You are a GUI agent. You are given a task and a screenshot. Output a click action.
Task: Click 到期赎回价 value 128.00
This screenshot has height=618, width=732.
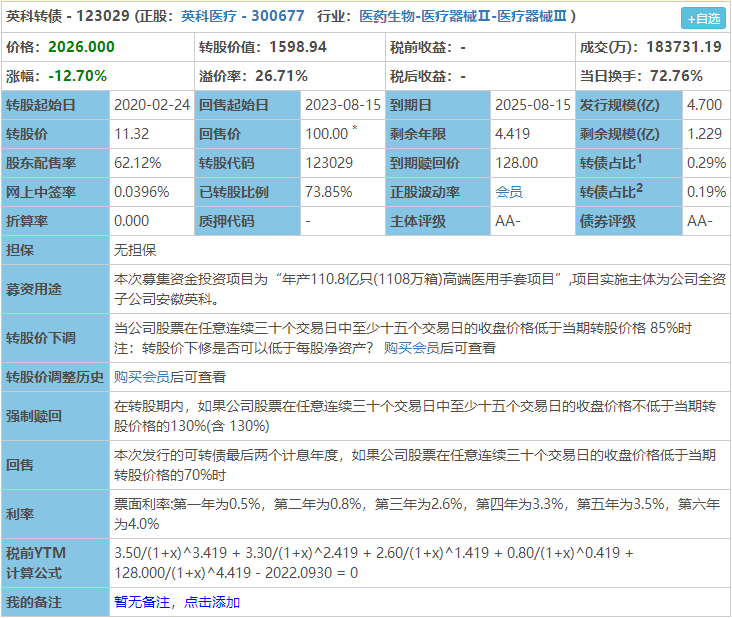click(516, 163)
